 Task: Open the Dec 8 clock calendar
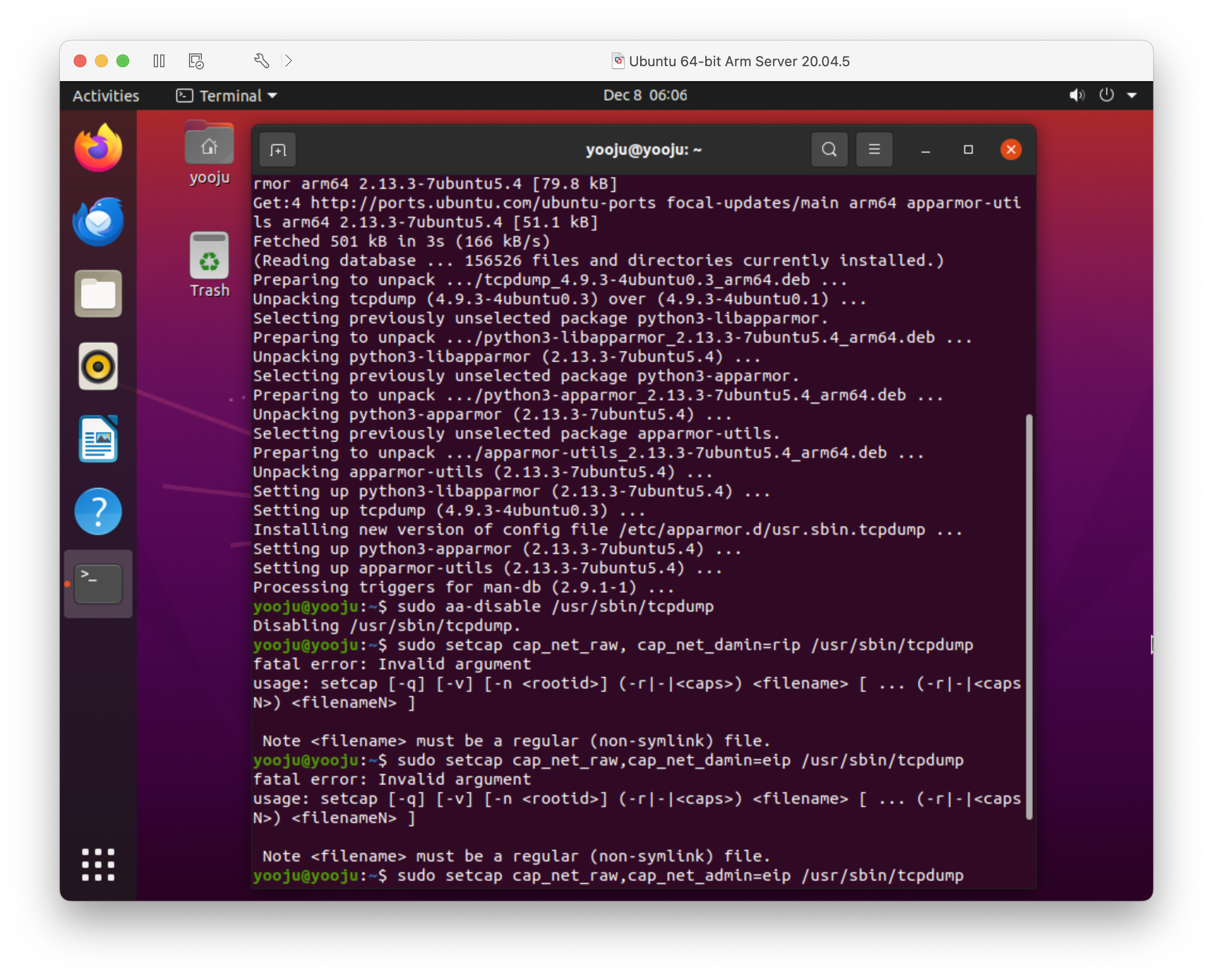point(645,96)
